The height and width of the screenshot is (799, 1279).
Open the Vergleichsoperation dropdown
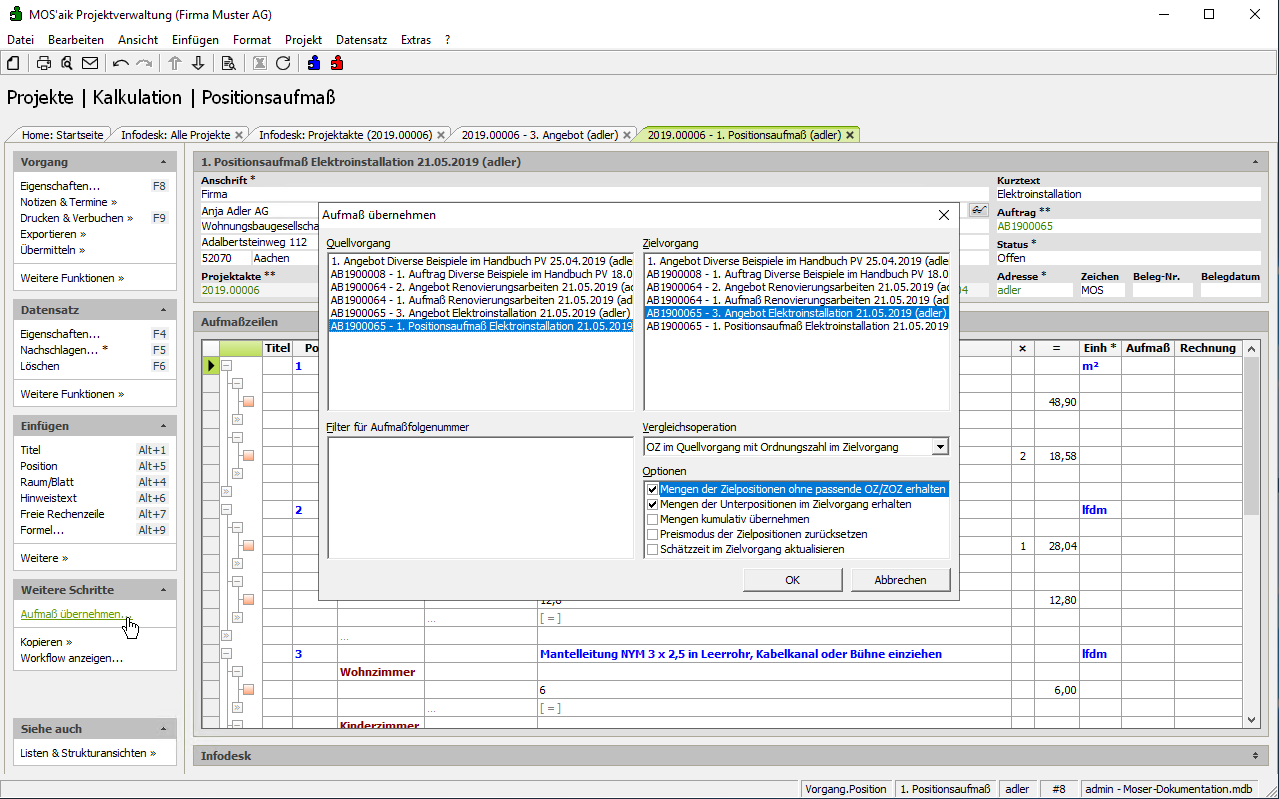pos(939,447)
